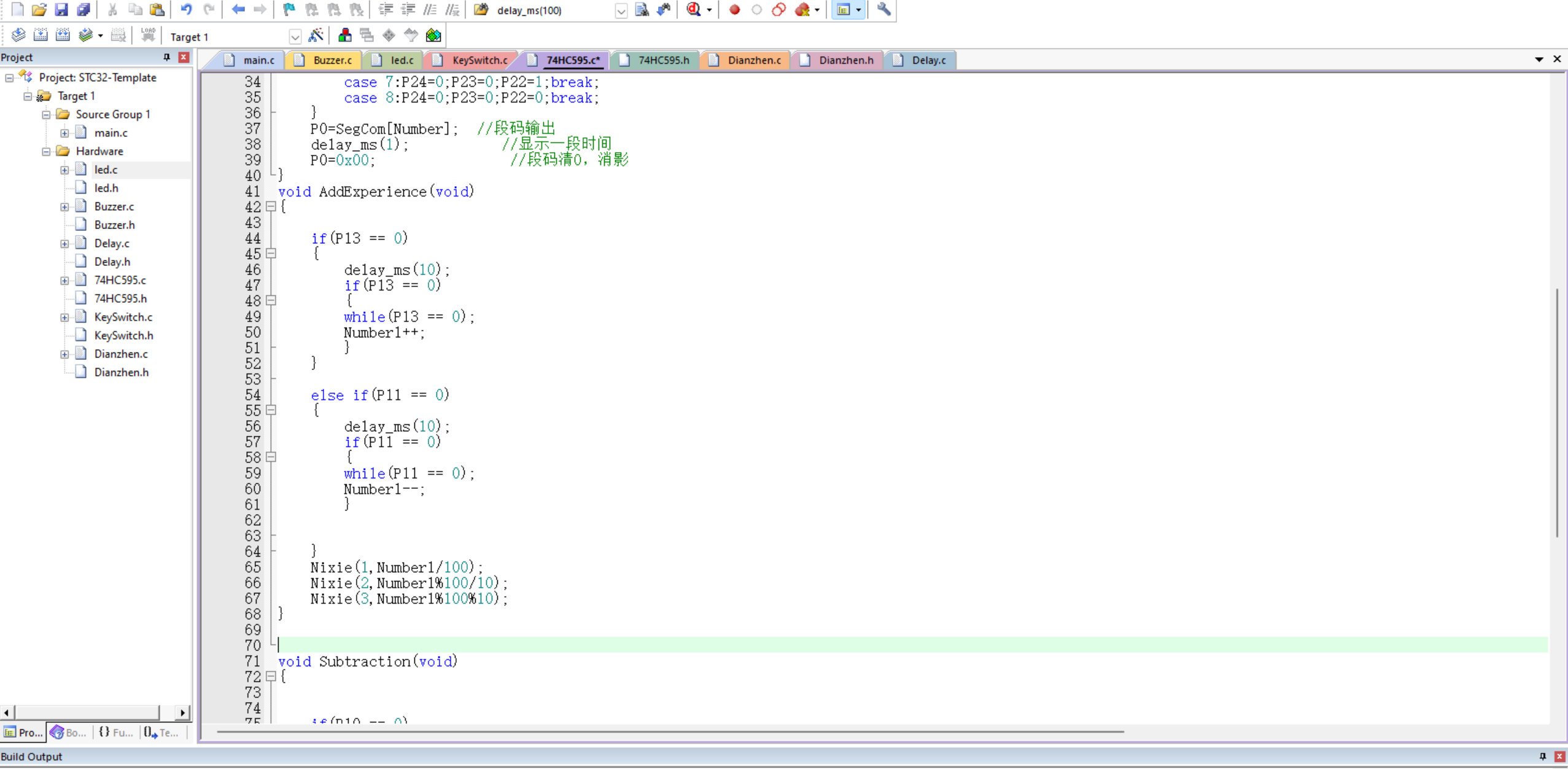Screen dimensions: 1568x769
Task: Click the Save All icon
Action: [83, 10]
